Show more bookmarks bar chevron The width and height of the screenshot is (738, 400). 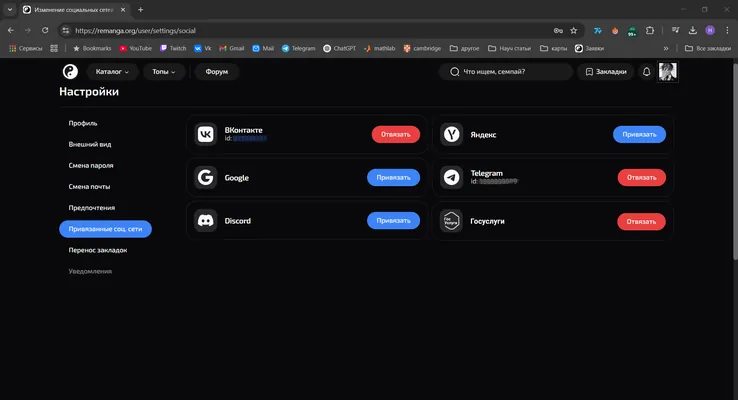[x=666, y=48]
